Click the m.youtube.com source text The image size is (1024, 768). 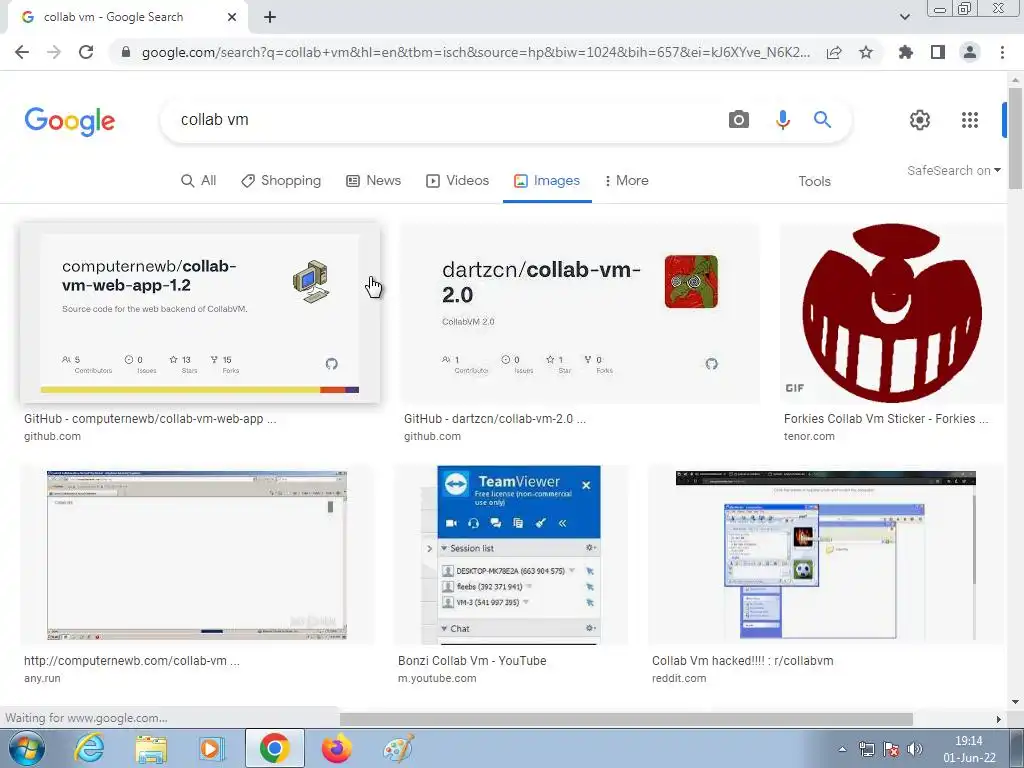click(x=437, y=678)
